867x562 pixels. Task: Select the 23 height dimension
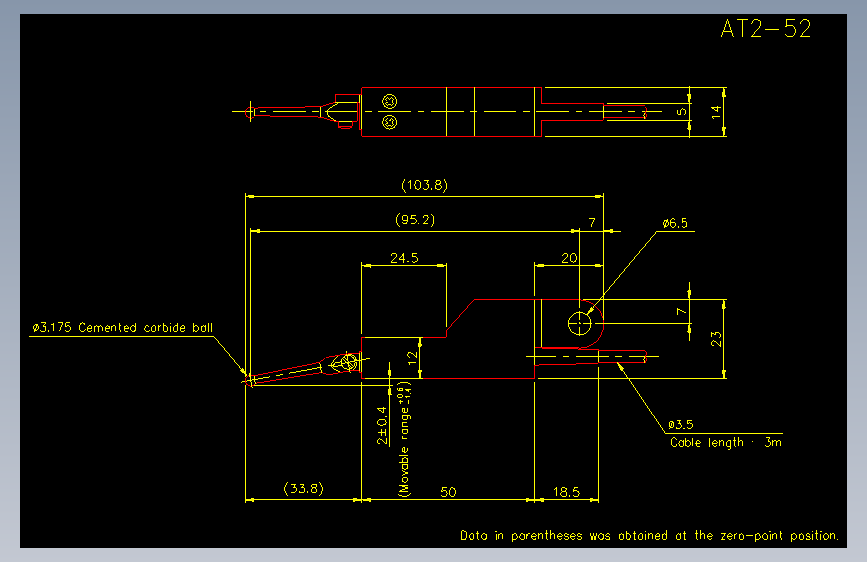point(716,339)
